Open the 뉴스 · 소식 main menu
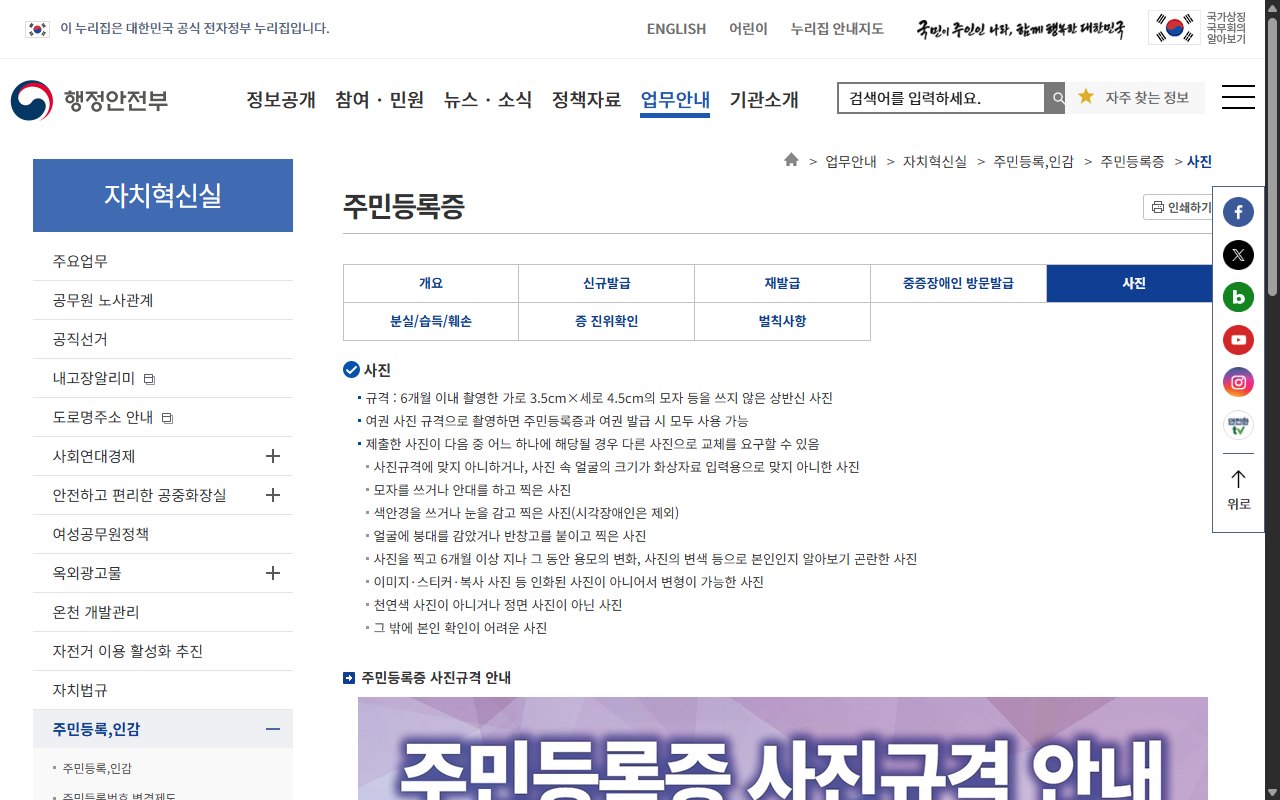1280x800 pixels. point(488,100)
